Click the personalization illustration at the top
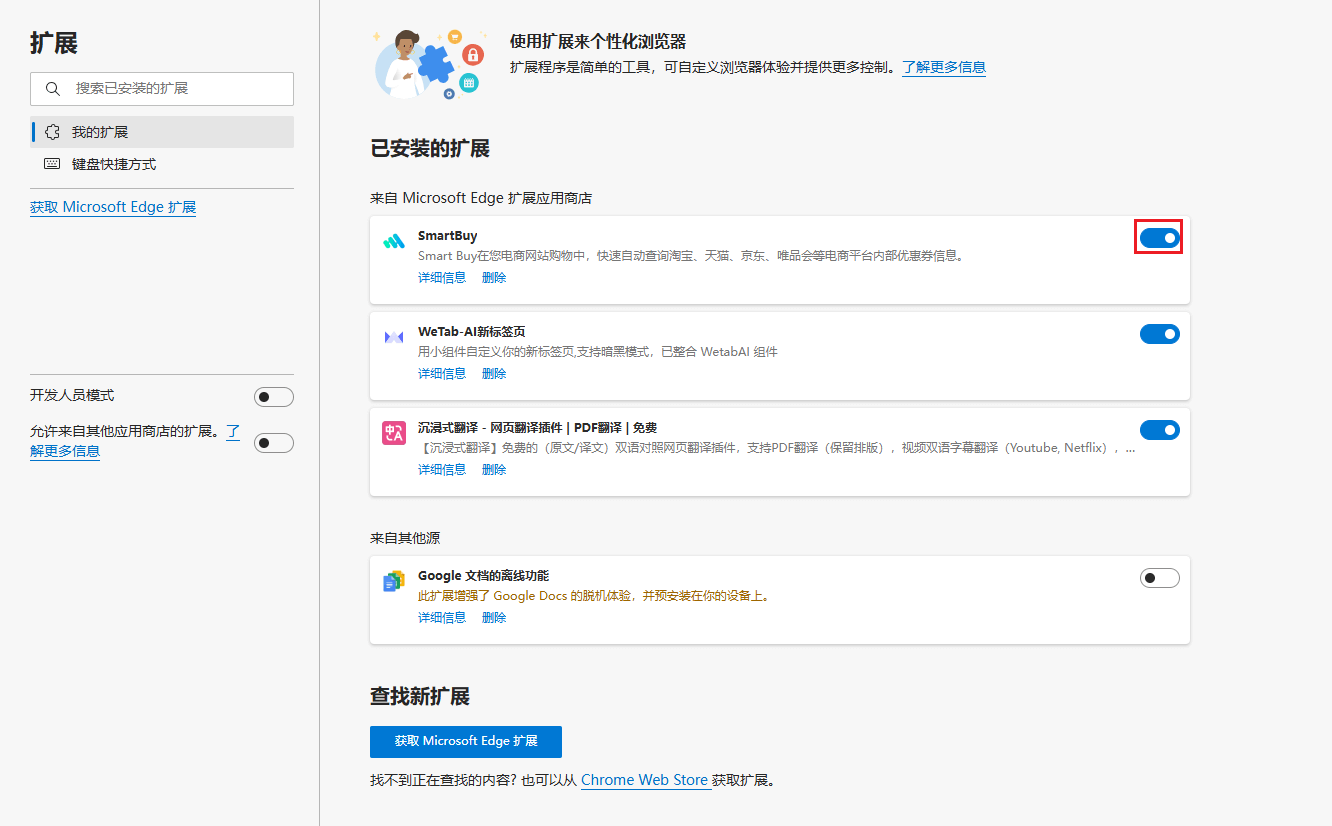This screenshot has height=826, width=1332. pyautogui.click(x=429, y=64)
